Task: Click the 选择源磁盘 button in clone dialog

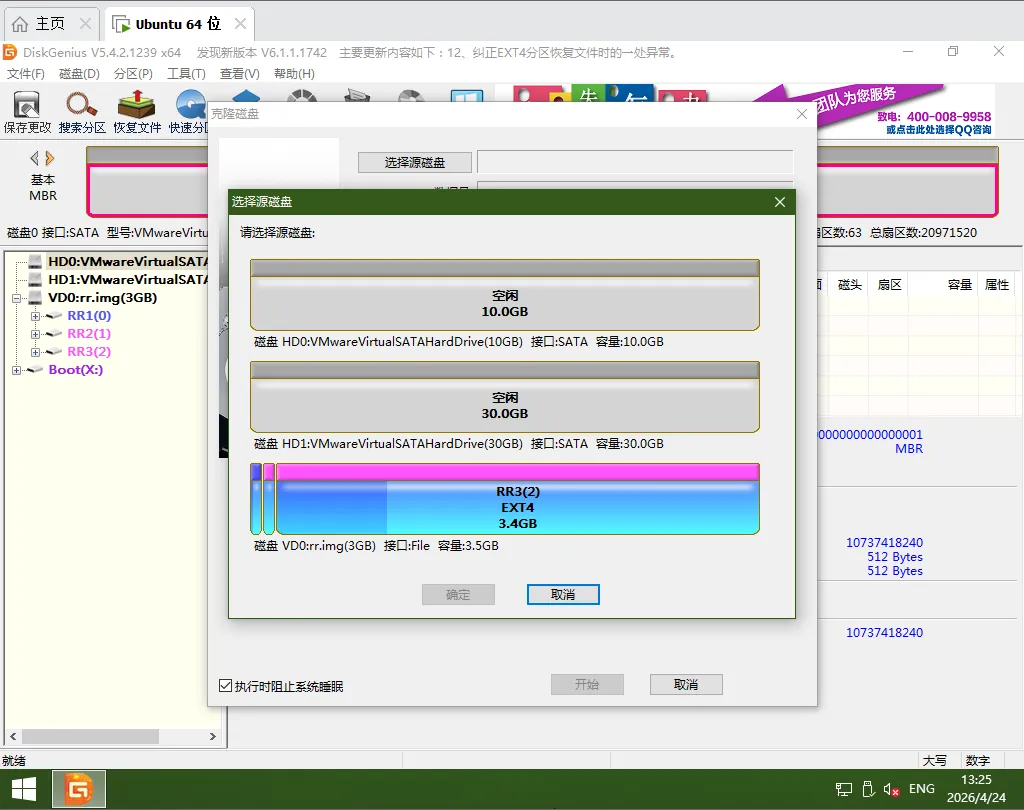Action: pyautogui.click(x=415, y=163)
